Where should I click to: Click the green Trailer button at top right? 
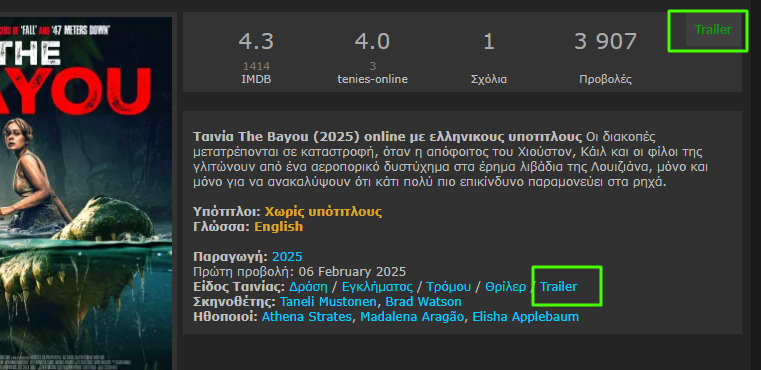[x=713, y=30]
